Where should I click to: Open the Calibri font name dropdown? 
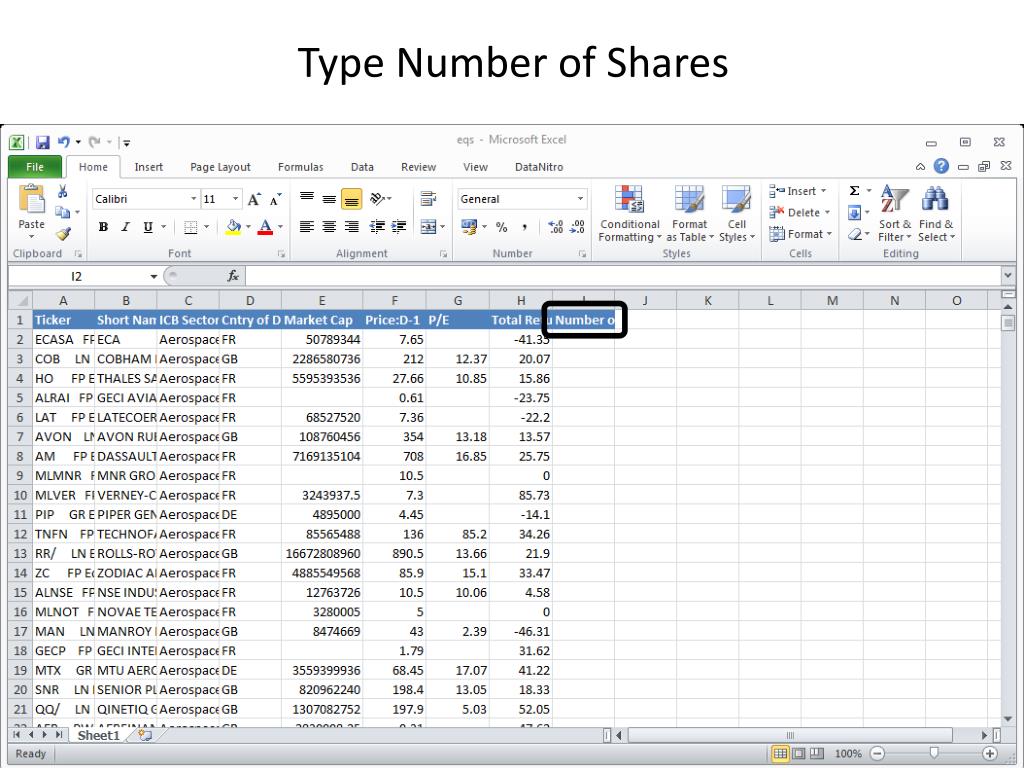coord(193,199)
